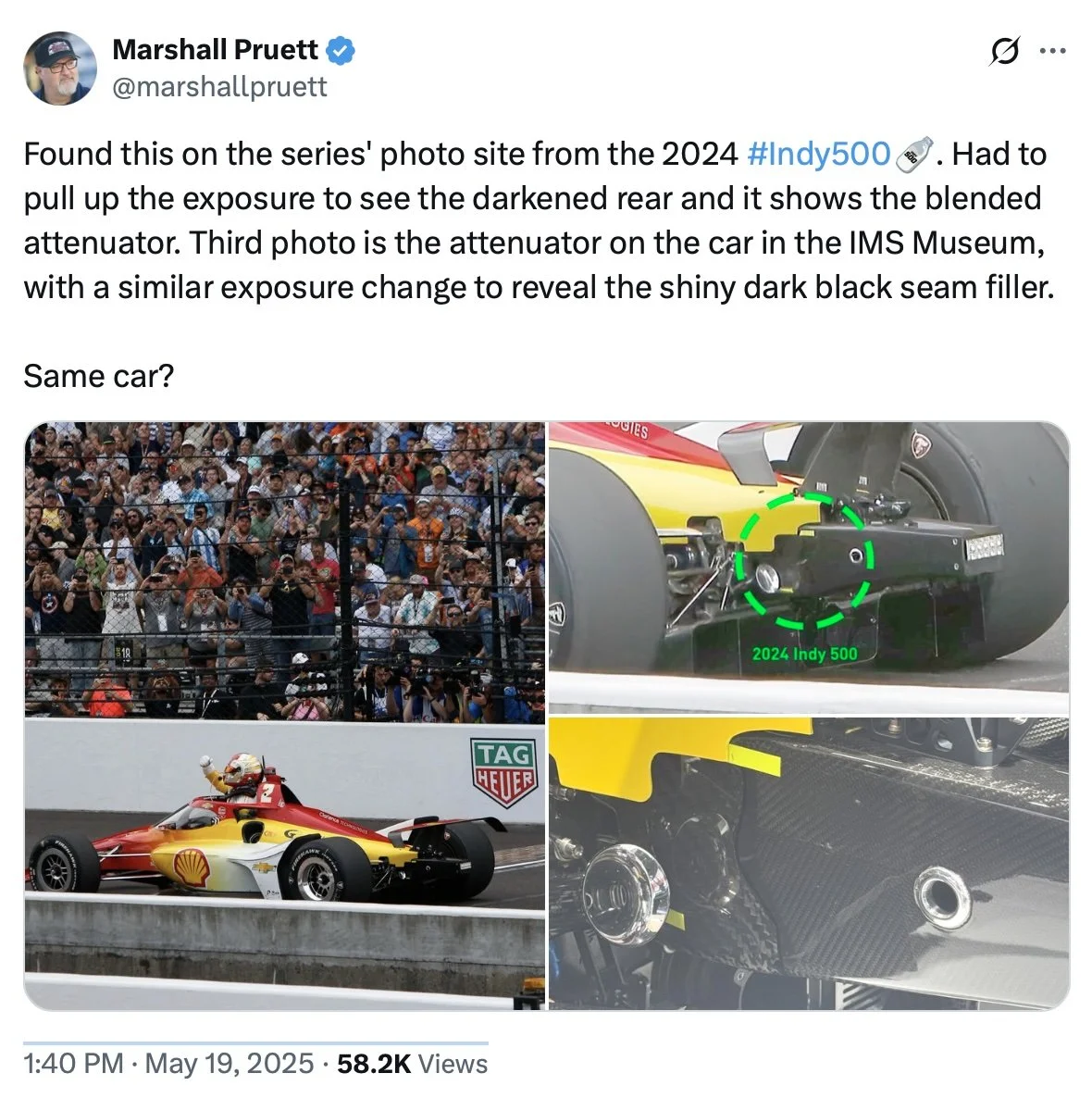
Task: Open the 58.2K Views analytics
Action: click(413, 1063)
